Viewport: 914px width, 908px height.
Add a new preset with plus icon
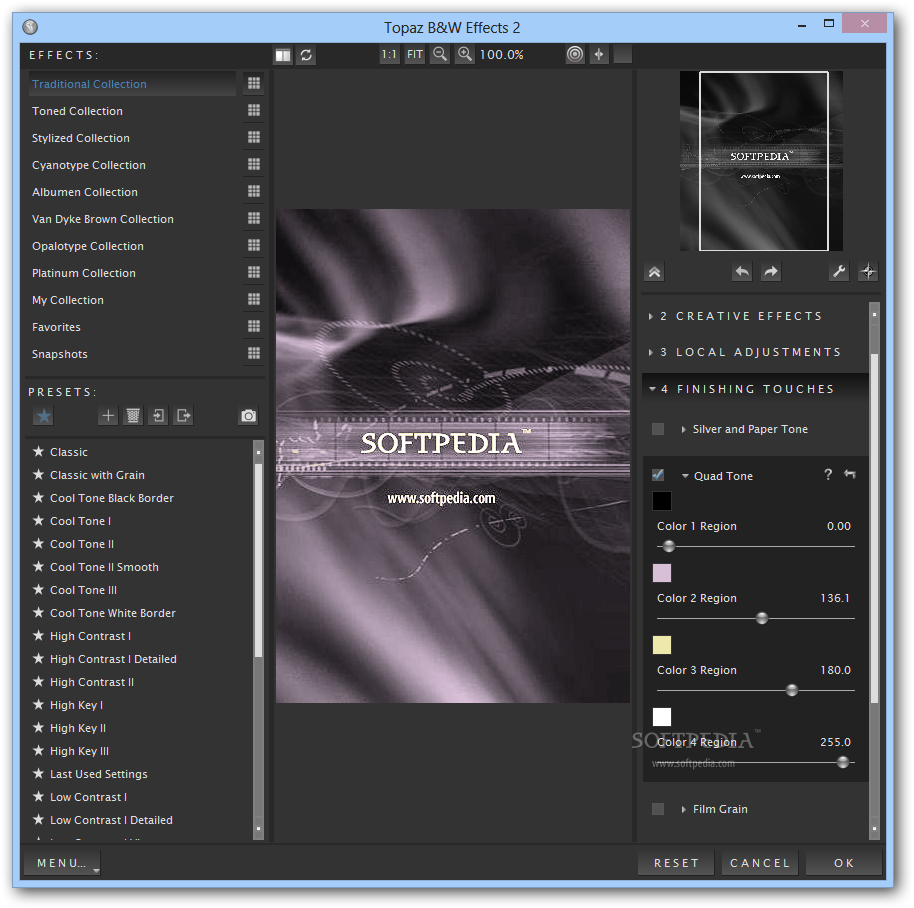click(x=108, y=416)
